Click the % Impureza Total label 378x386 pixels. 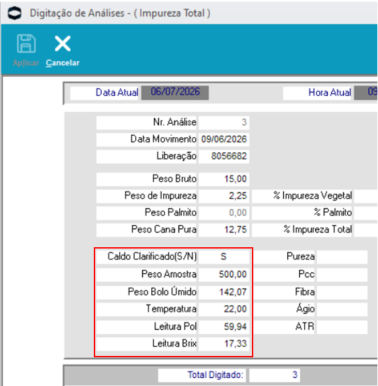coord(318,230)
